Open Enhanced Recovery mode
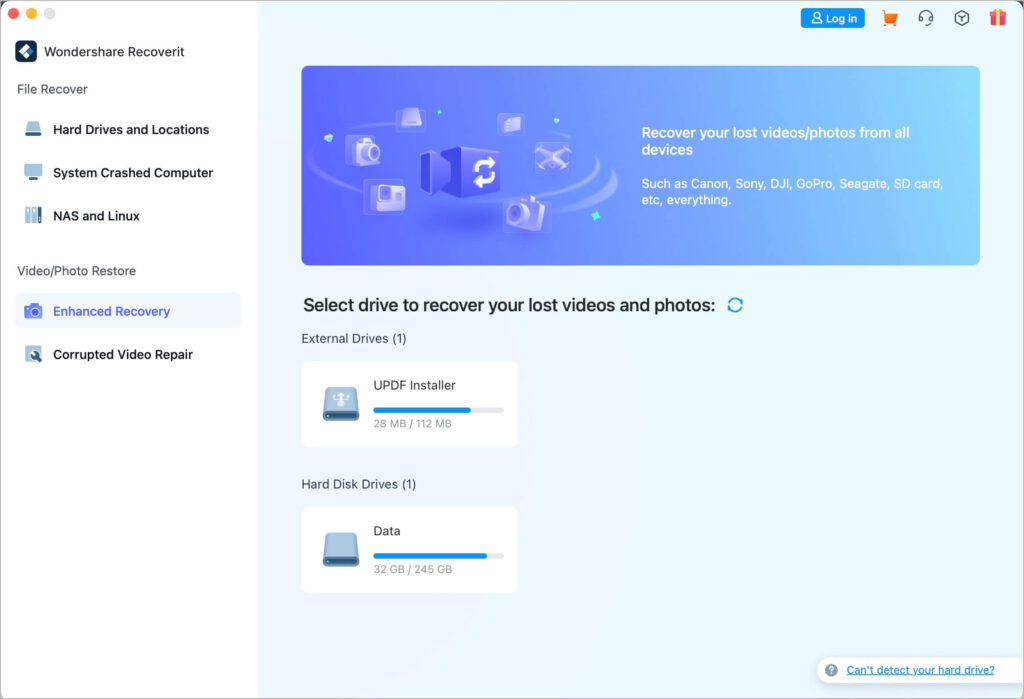The height and width of the screenshot is (699, 1024). coord(111,311)
